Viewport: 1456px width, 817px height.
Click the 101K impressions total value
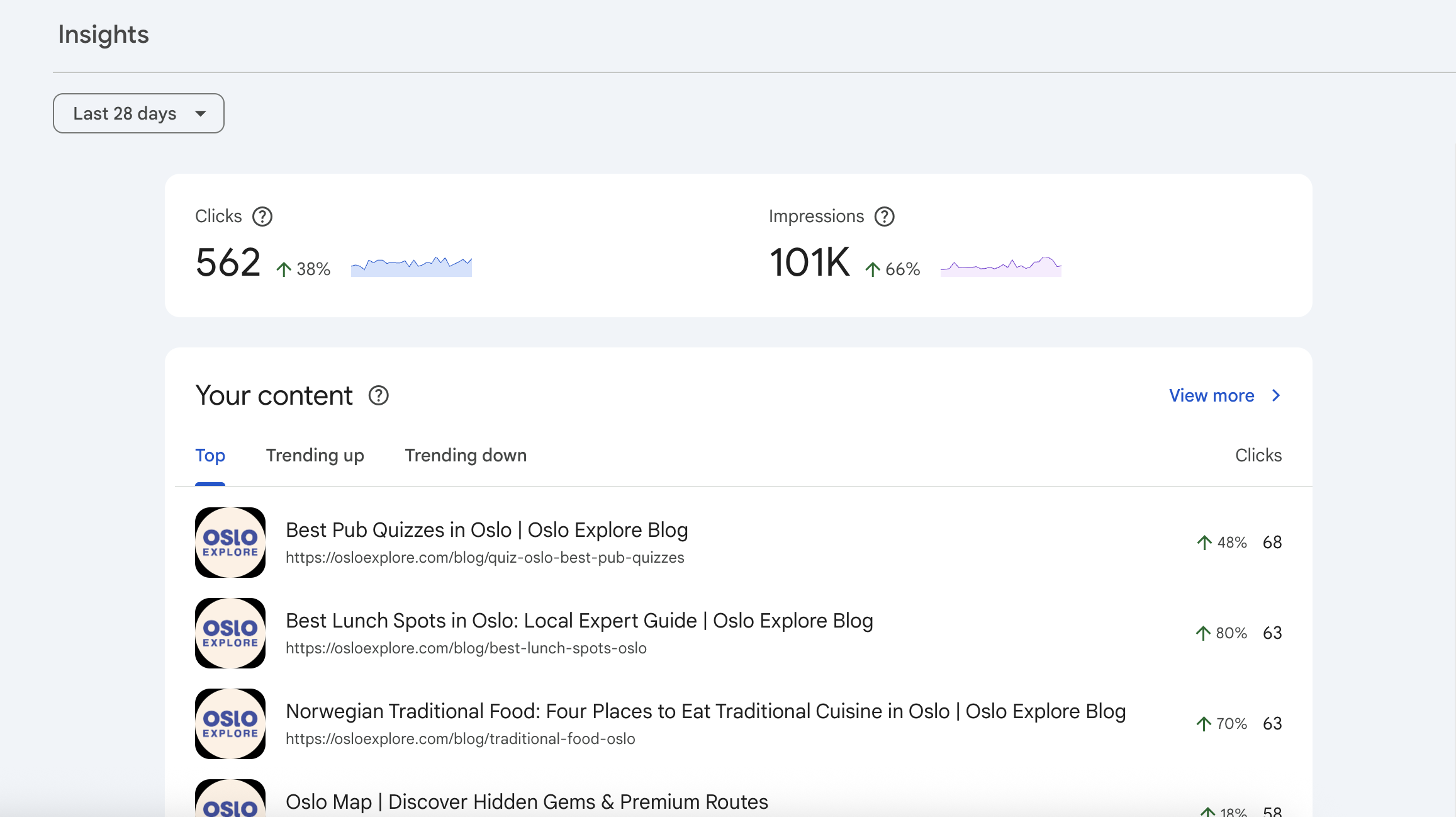tap(810, 262)
